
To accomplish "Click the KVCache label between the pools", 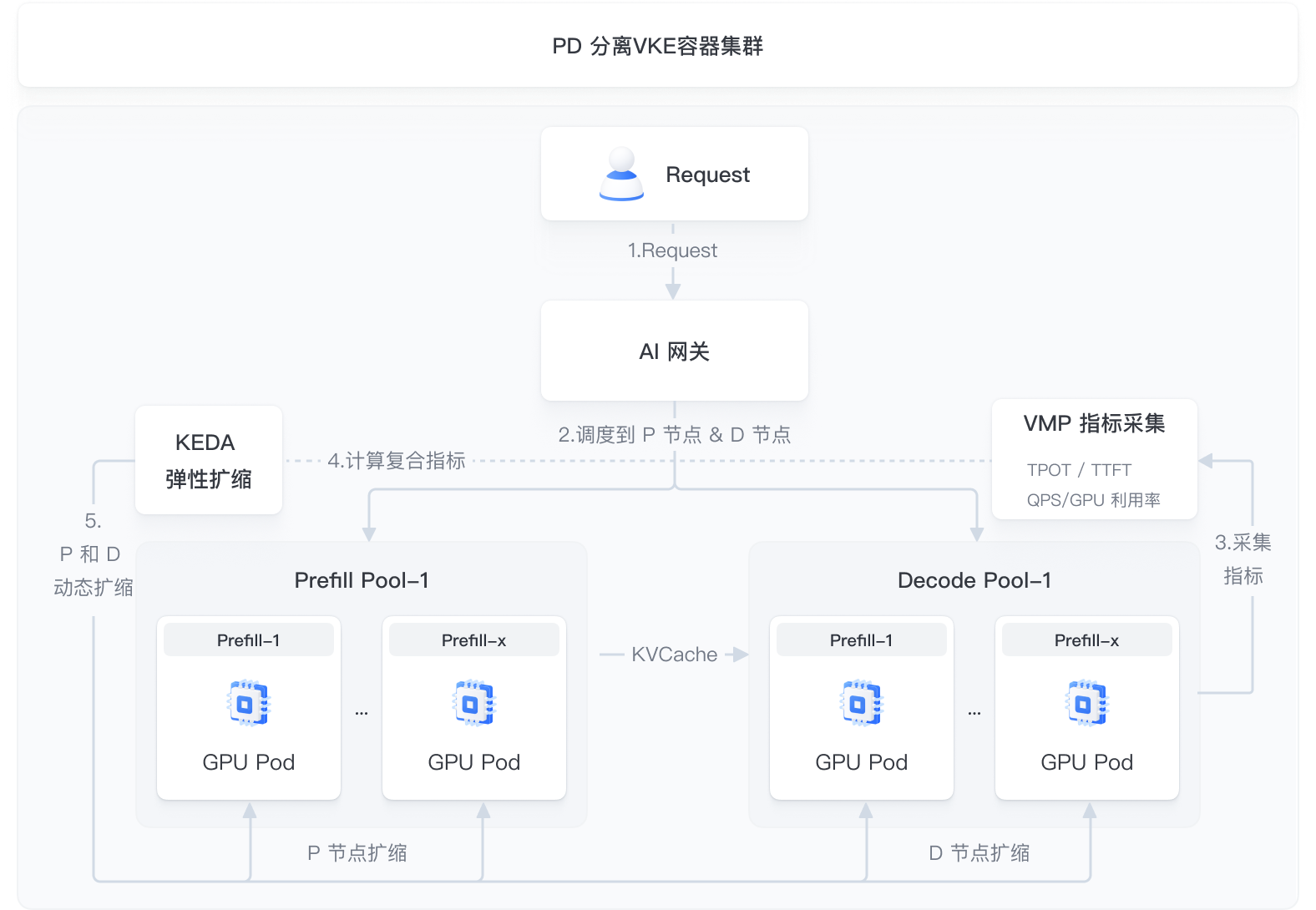I will pos(674,655).
